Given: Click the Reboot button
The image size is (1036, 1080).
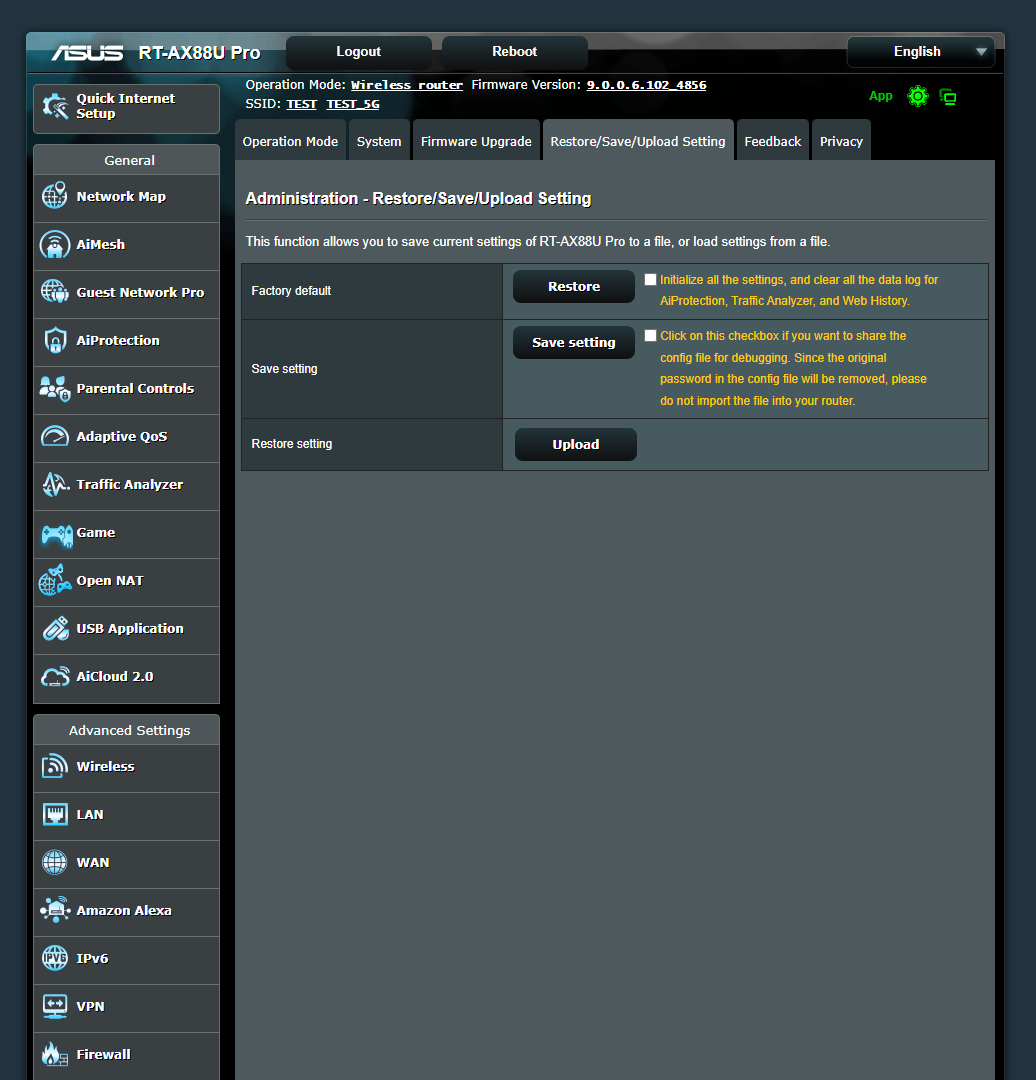Looking at the screenshot, I should [515, 52].
